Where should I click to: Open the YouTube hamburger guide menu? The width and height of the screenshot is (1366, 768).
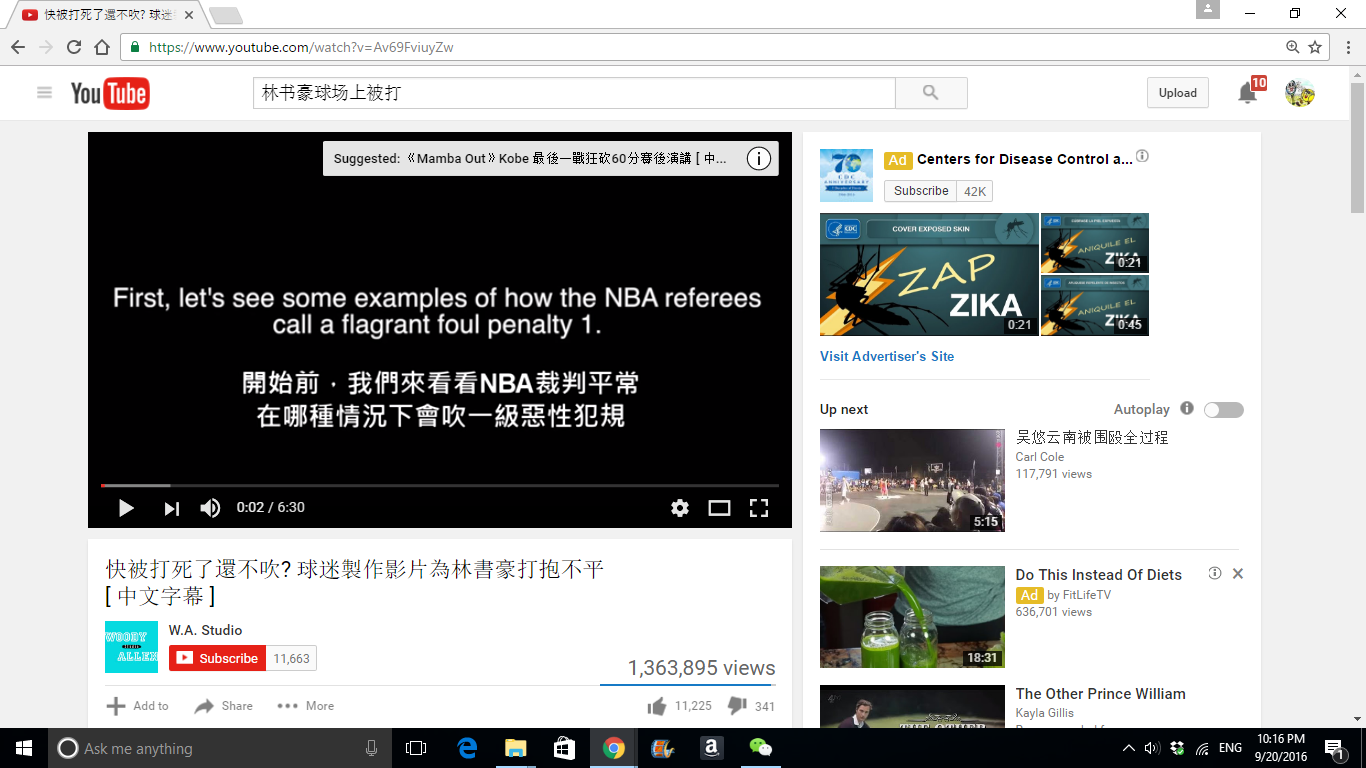coord(44,93)
